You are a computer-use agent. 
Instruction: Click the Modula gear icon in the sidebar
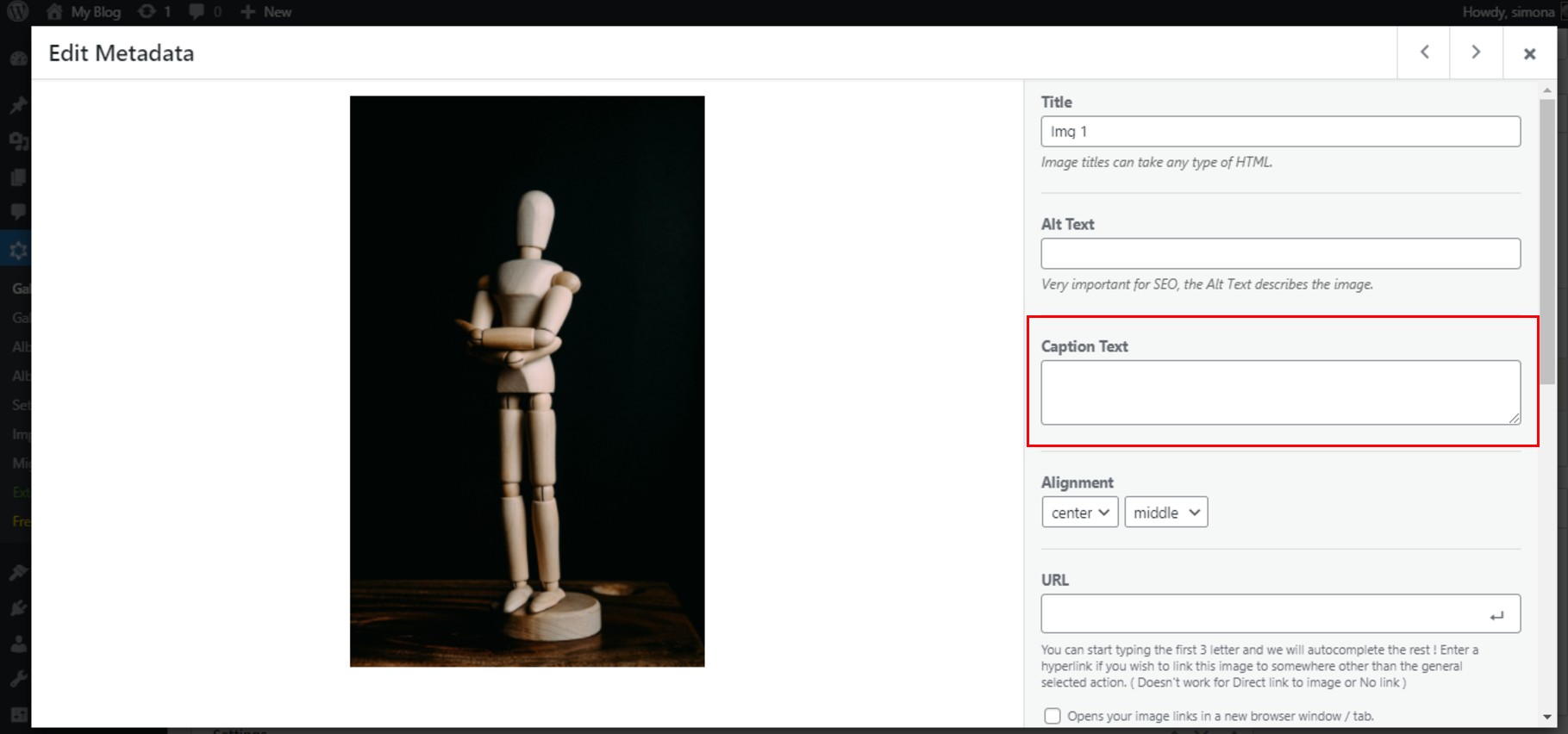[x=18, y=251]
